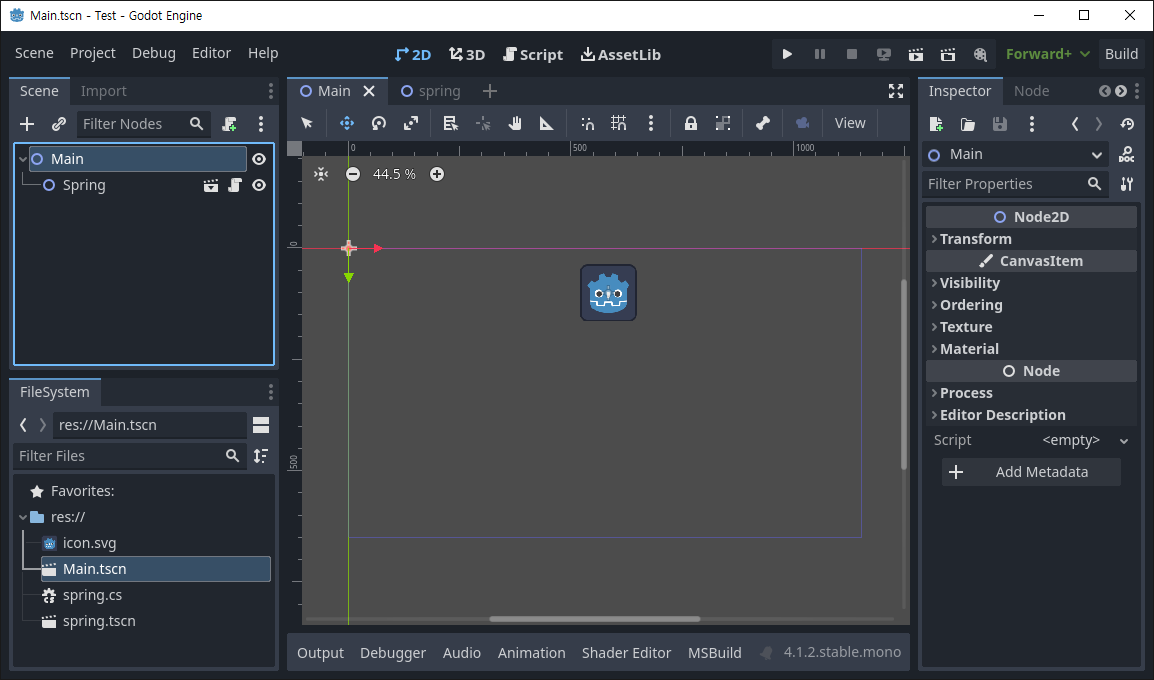Open Spring scene in editor icon
Image resolution: width=1154 pixels, height=680 pixels.
coord(211,185)
